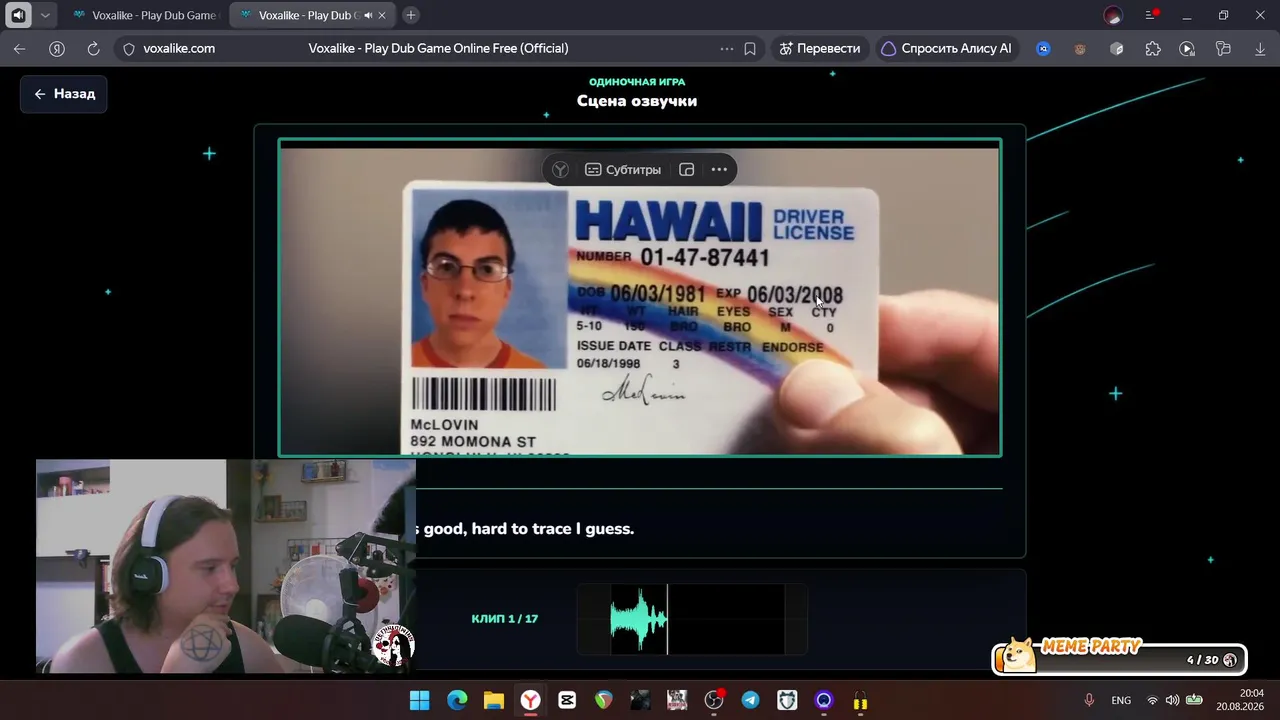Open volume control in system tray

tap(1172, 700)
